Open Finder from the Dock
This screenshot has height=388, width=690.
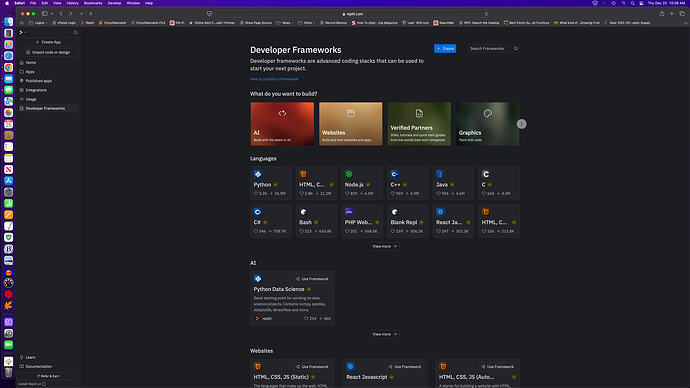point(8,22)
